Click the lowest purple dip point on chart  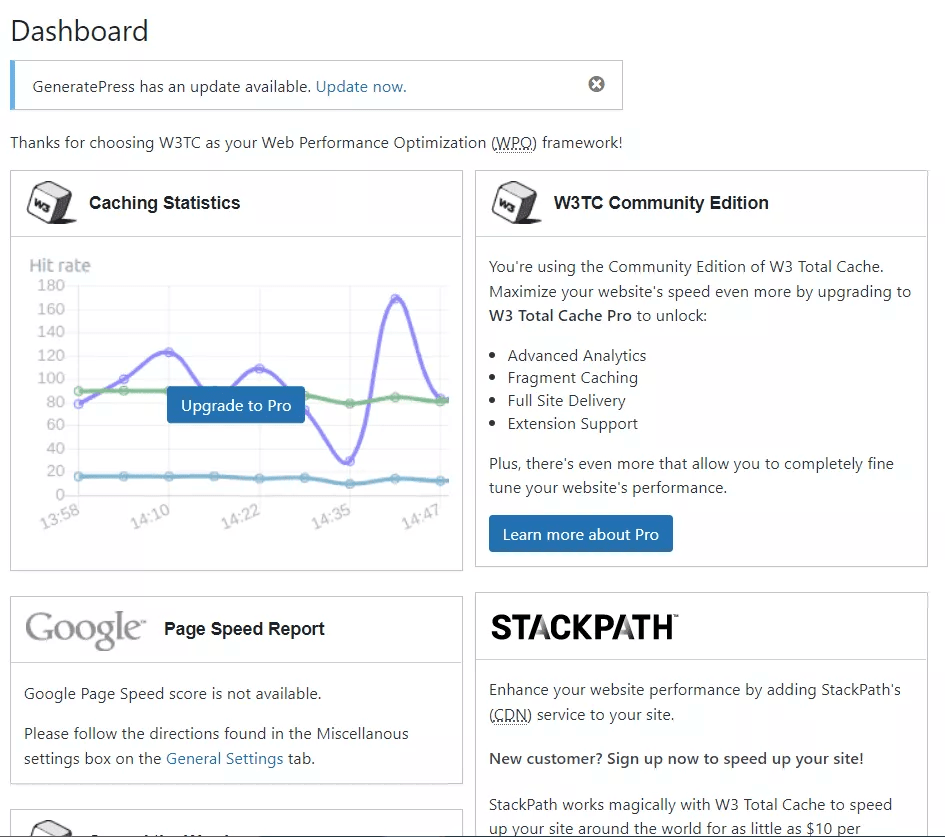(x=349, y=461)
